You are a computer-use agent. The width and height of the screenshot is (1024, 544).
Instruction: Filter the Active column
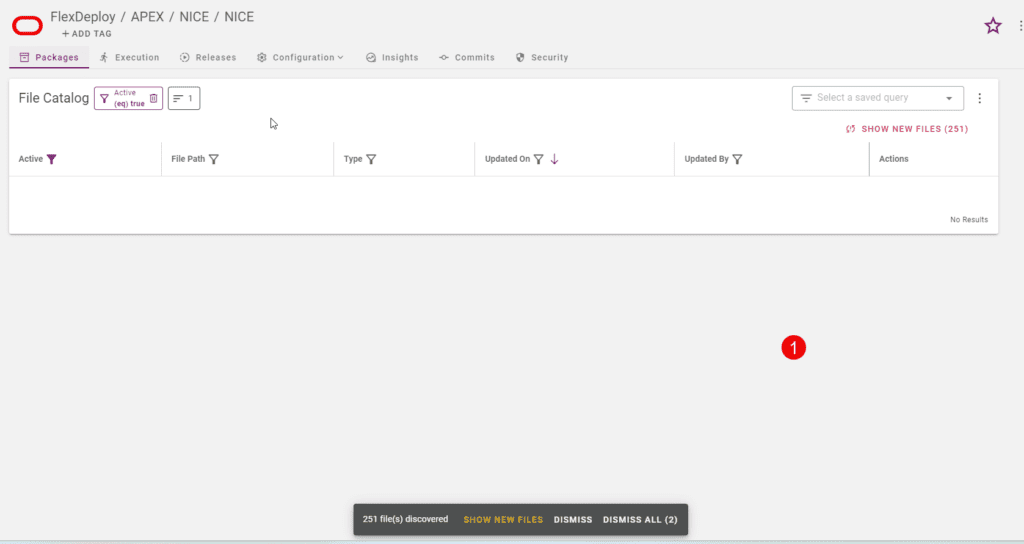[x=52, y=159]
